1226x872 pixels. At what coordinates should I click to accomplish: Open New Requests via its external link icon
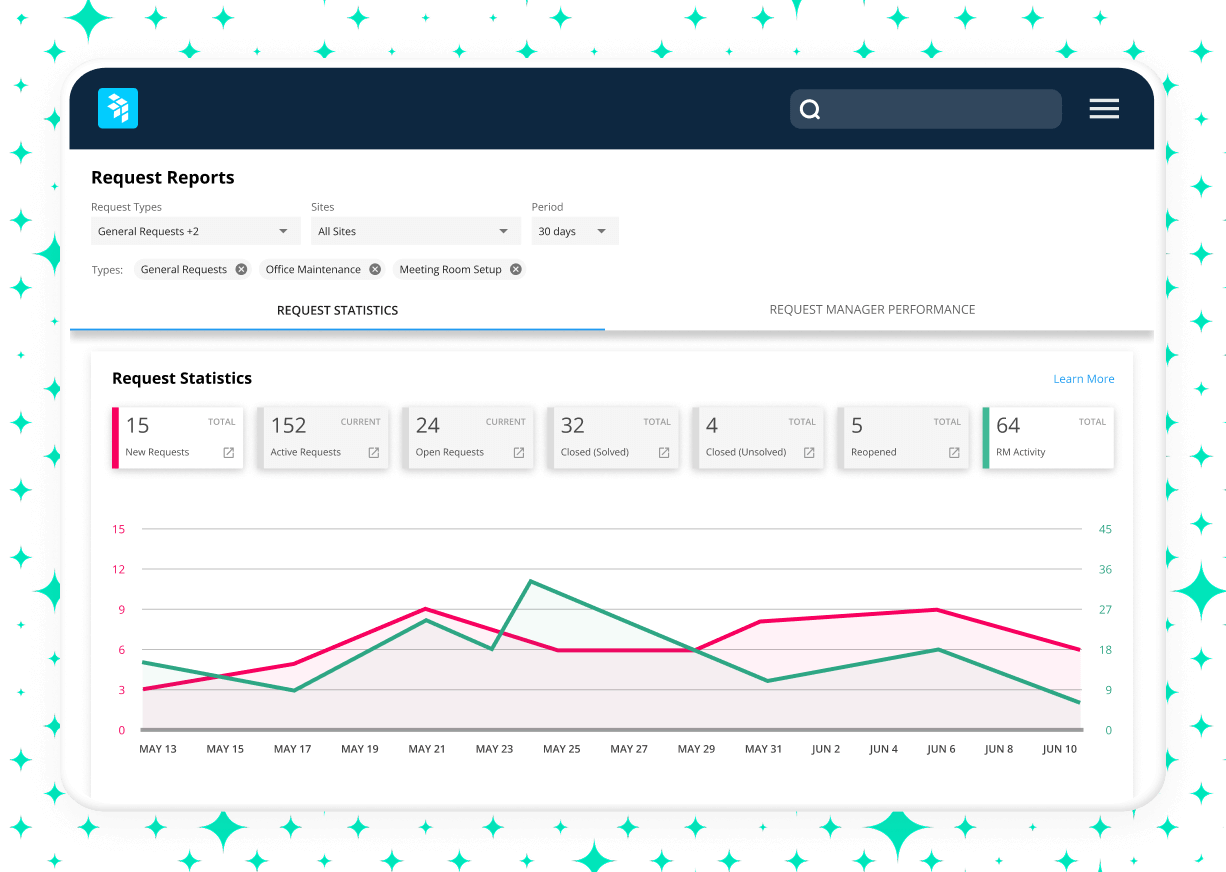228,452
